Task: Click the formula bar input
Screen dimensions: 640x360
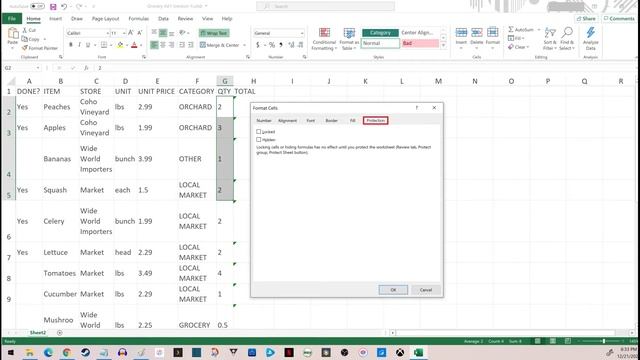Action: [365, 68]
